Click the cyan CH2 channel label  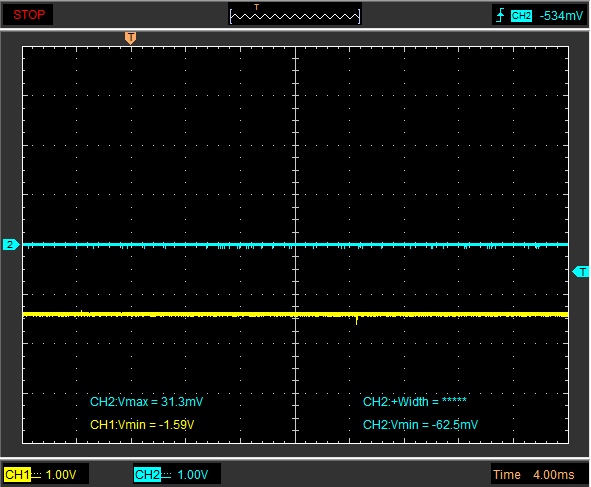(x=147, y=475)
